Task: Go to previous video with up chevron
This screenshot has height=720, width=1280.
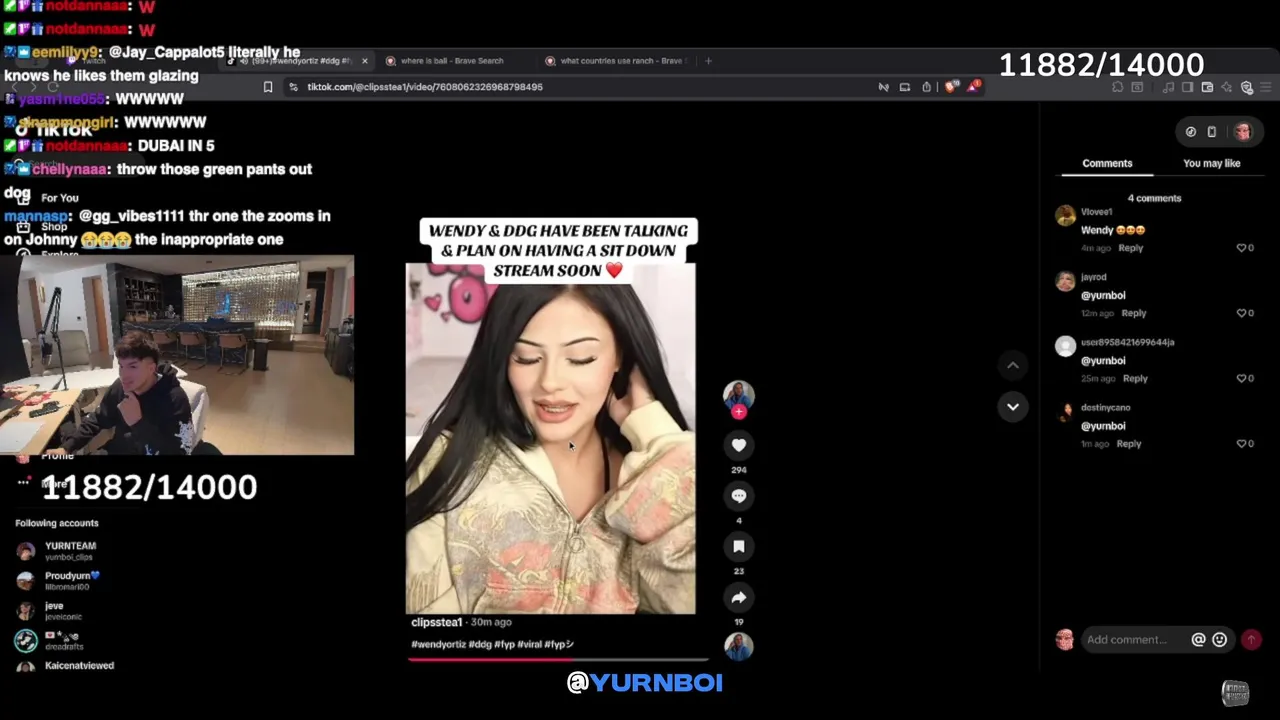Action: click(1013, 365)
